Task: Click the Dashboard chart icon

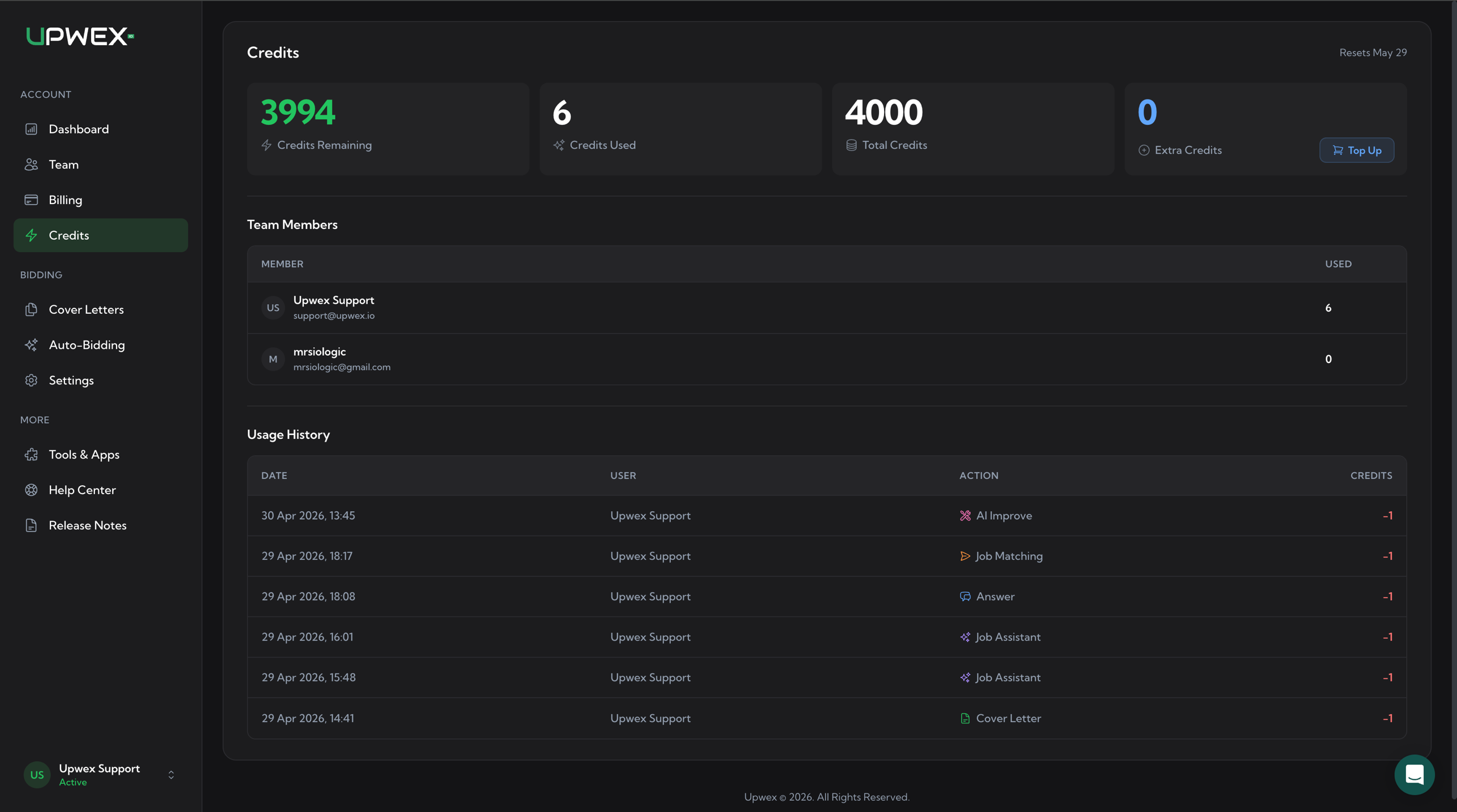Action: point(31,129)
